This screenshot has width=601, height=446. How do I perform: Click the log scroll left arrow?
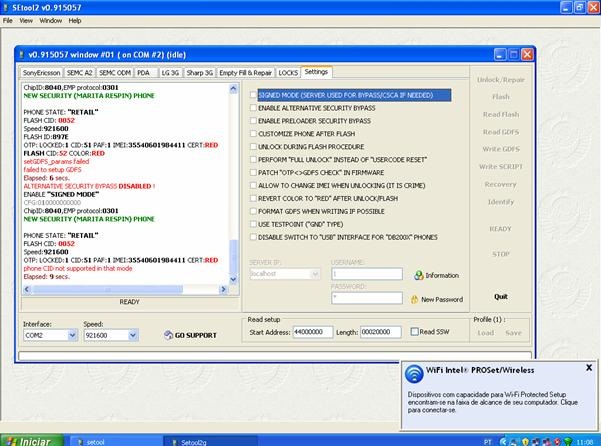pyautogui.click(x=27, y=289)
